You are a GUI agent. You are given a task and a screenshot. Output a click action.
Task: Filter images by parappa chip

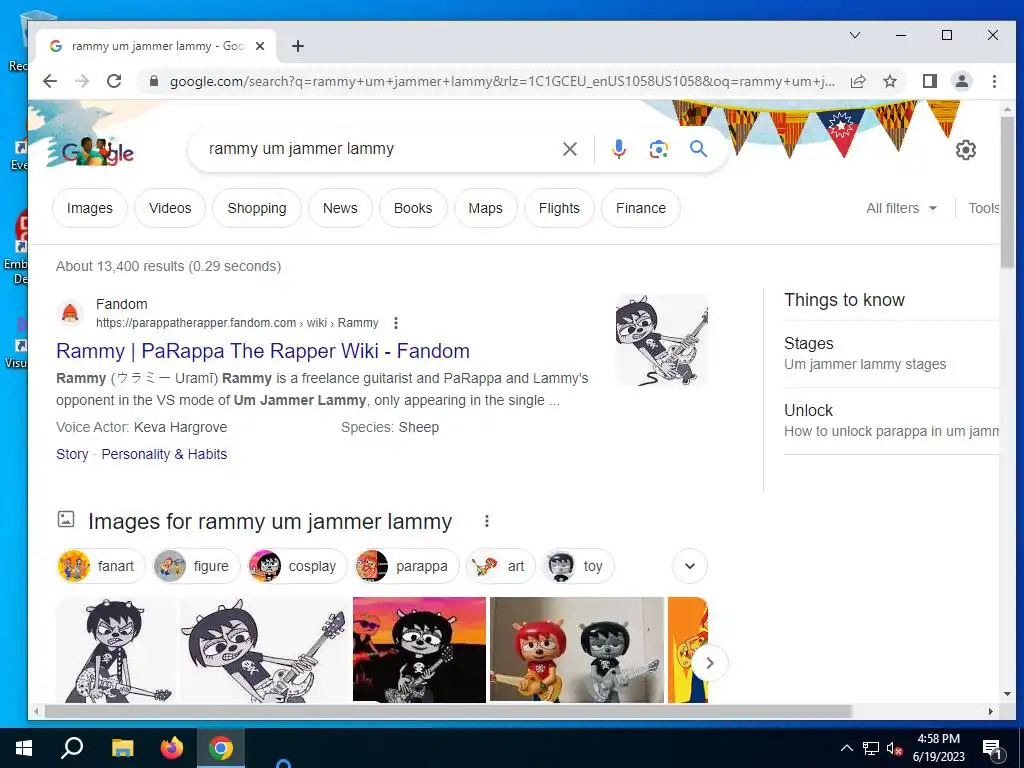tap(406, 566)
